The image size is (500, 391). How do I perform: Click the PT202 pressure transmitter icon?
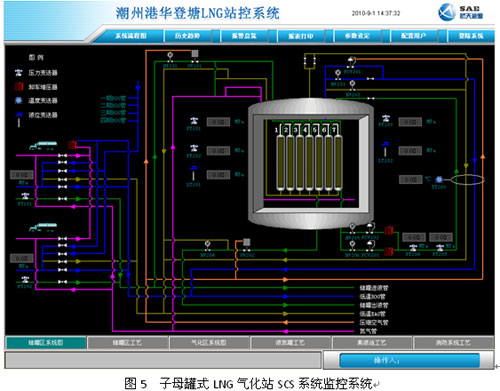click(x=194, y=148)
